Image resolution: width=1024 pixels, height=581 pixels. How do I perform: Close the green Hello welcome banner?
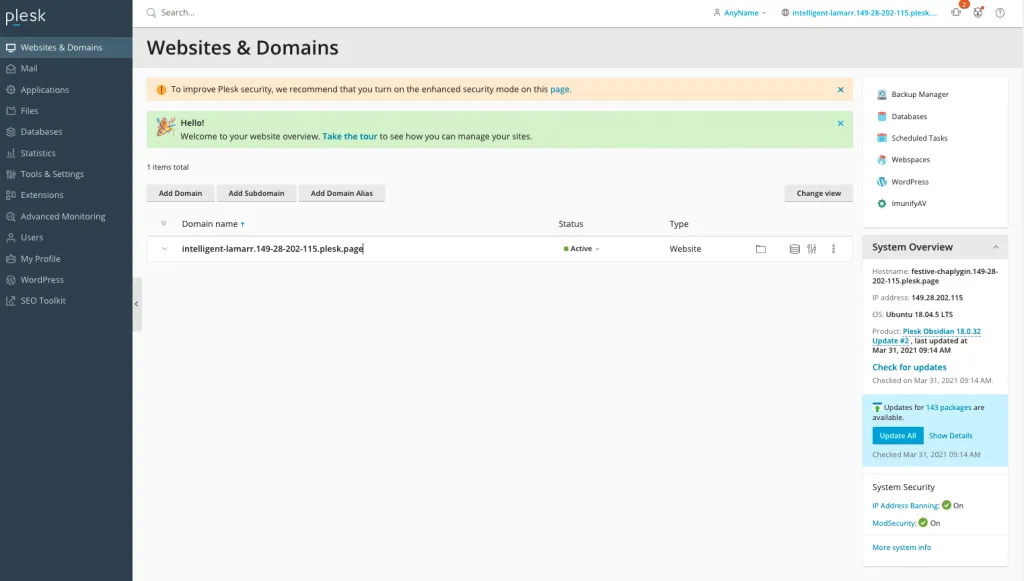tap(840, 123)
